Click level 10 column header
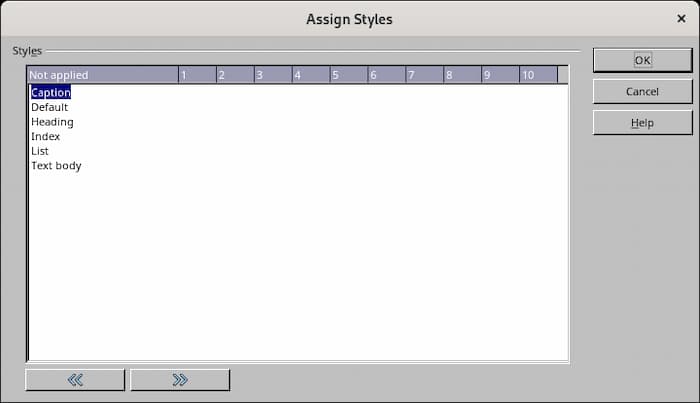The width and height of the screenshot is (700, 403). 539,75
